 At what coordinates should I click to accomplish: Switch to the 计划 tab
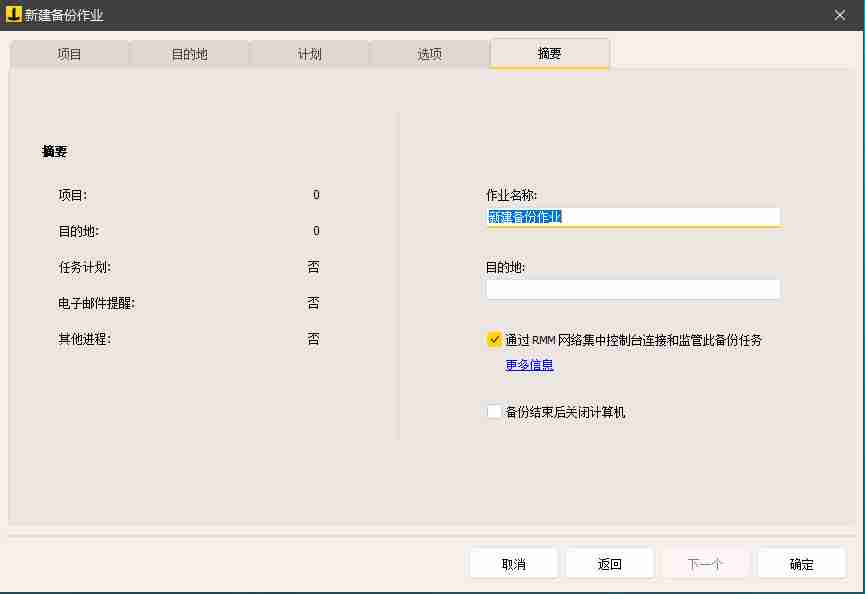point(309,54)
